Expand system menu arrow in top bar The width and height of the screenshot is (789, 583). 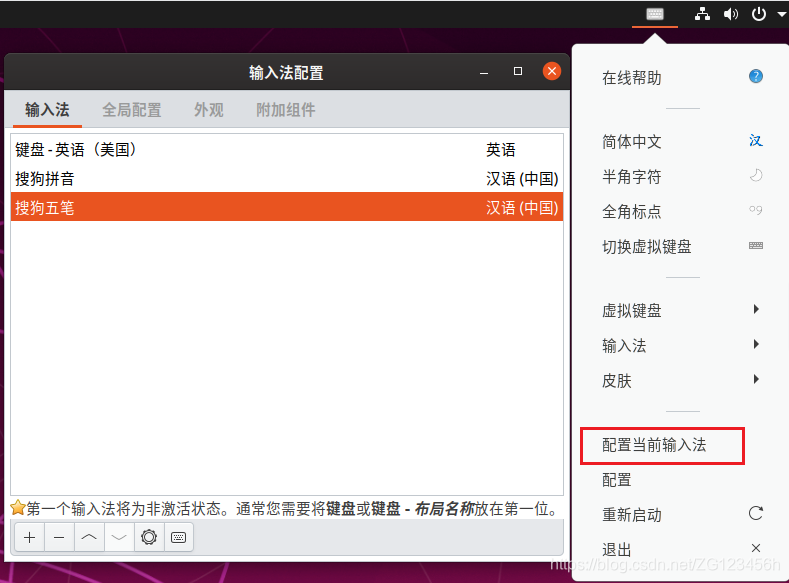click(x=781, y=14)
